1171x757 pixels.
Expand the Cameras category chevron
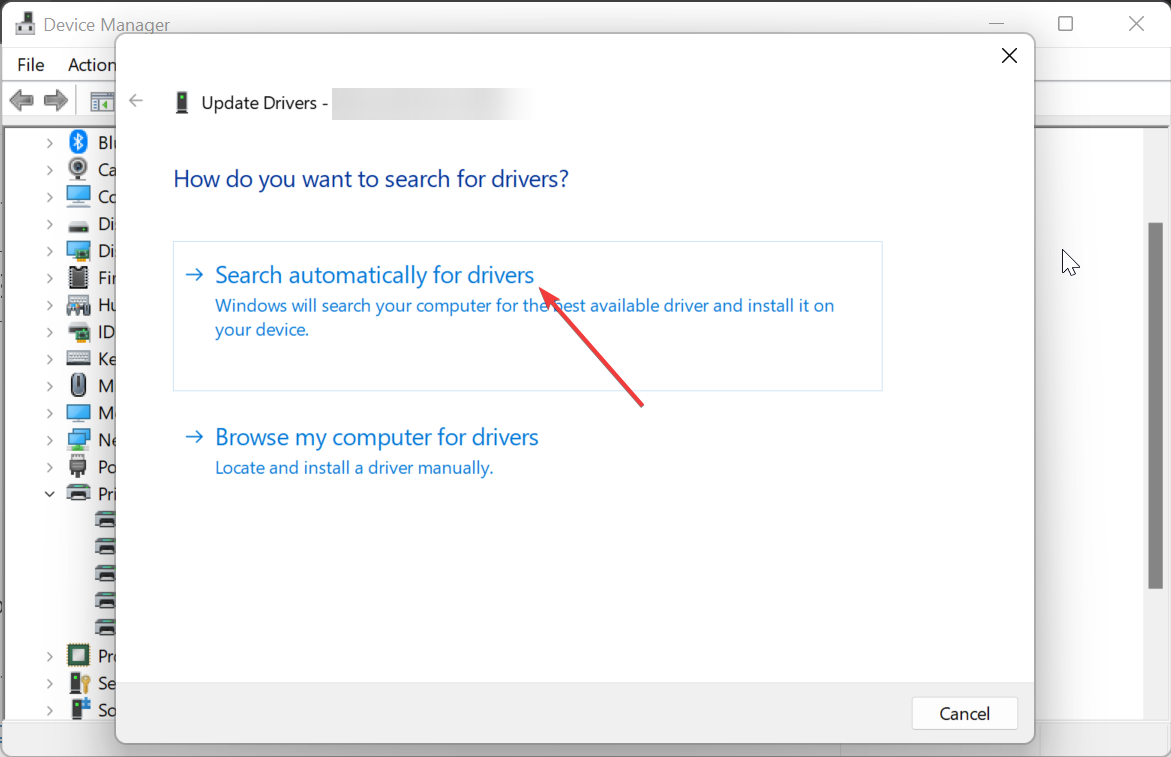(49, 170)
